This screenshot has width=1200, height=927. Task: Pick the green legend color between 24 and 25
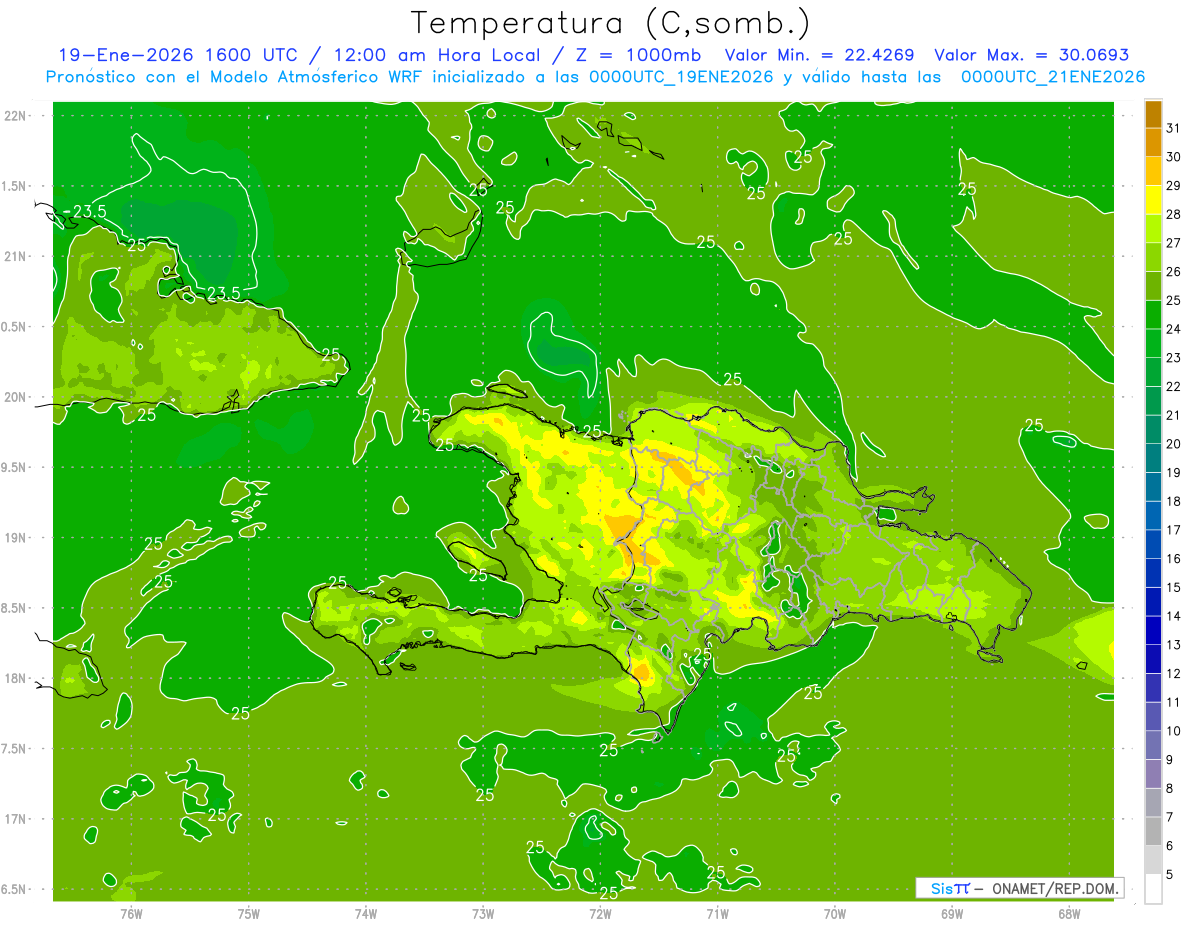1153,314
